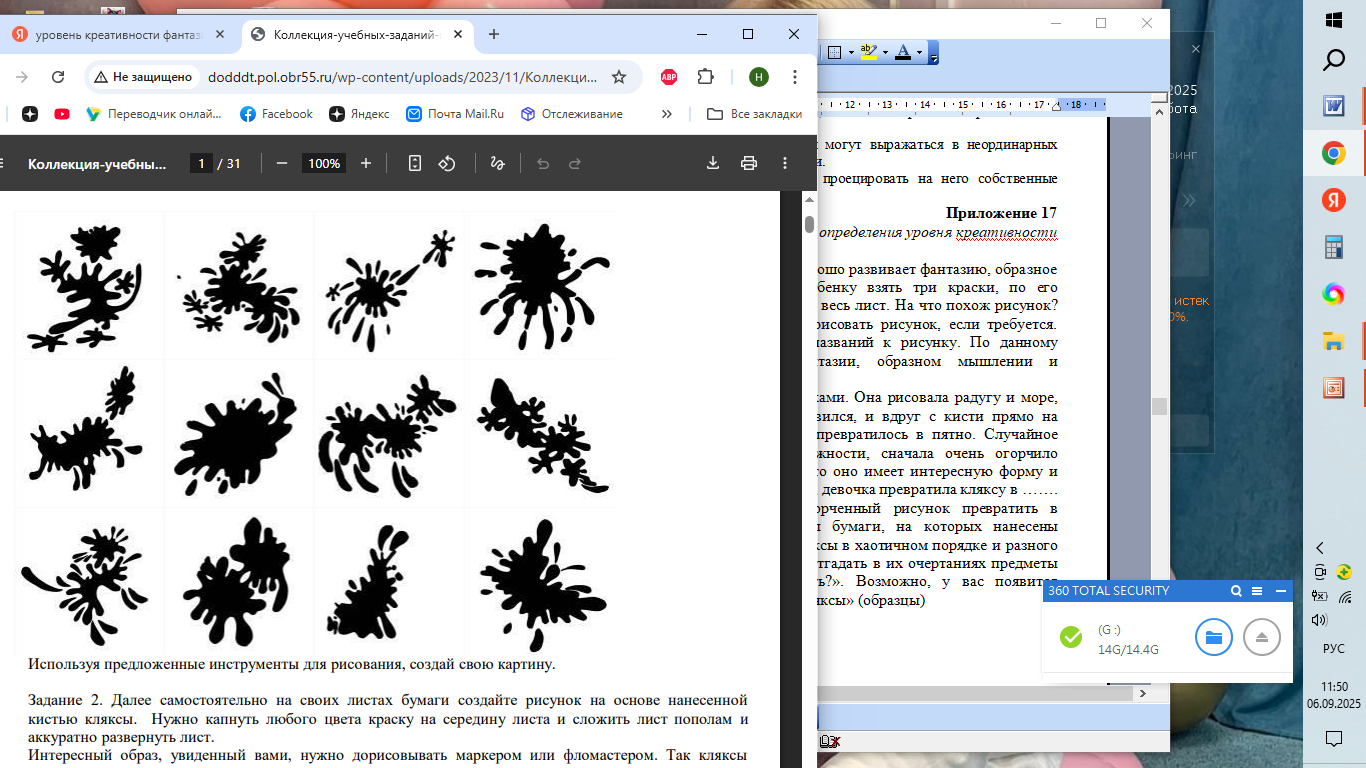Apply the yellow highlight color in Word
The width and height of the screenshot is (1366, 768).
coord(868,52)
